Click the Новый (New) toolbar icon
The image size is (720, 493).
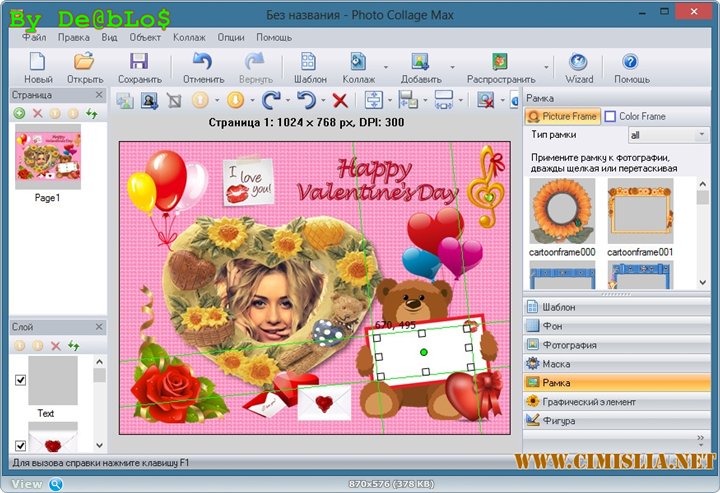pyautogui.click(x=38, y=62)
